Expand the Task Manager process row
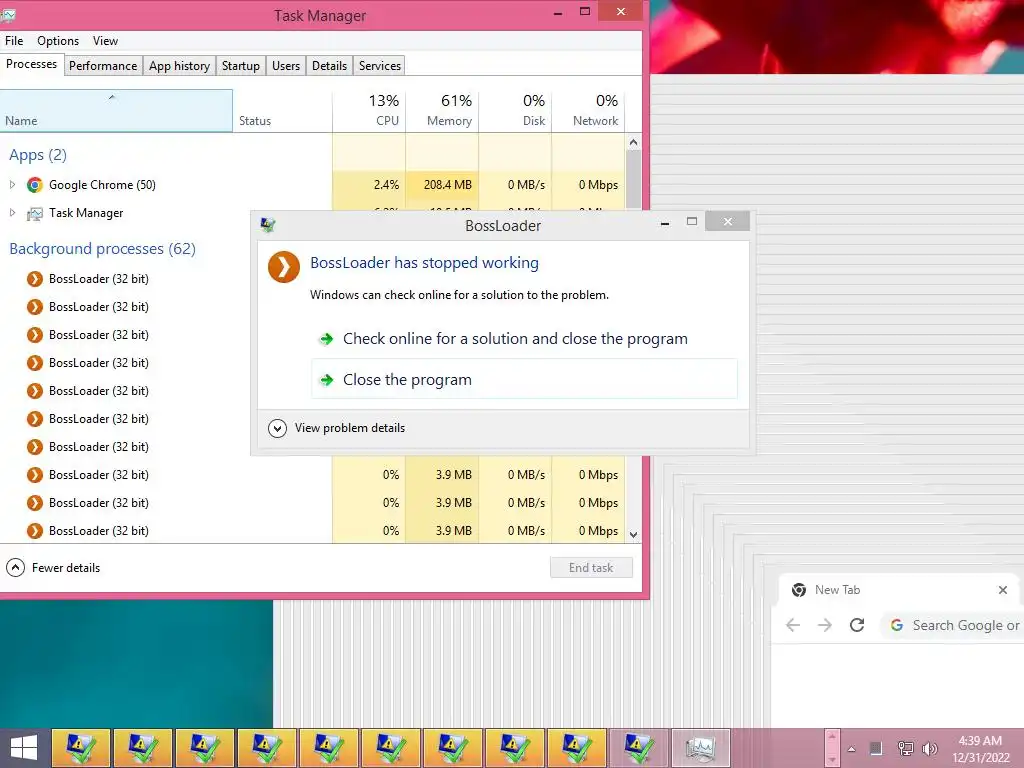 [12, 213]
